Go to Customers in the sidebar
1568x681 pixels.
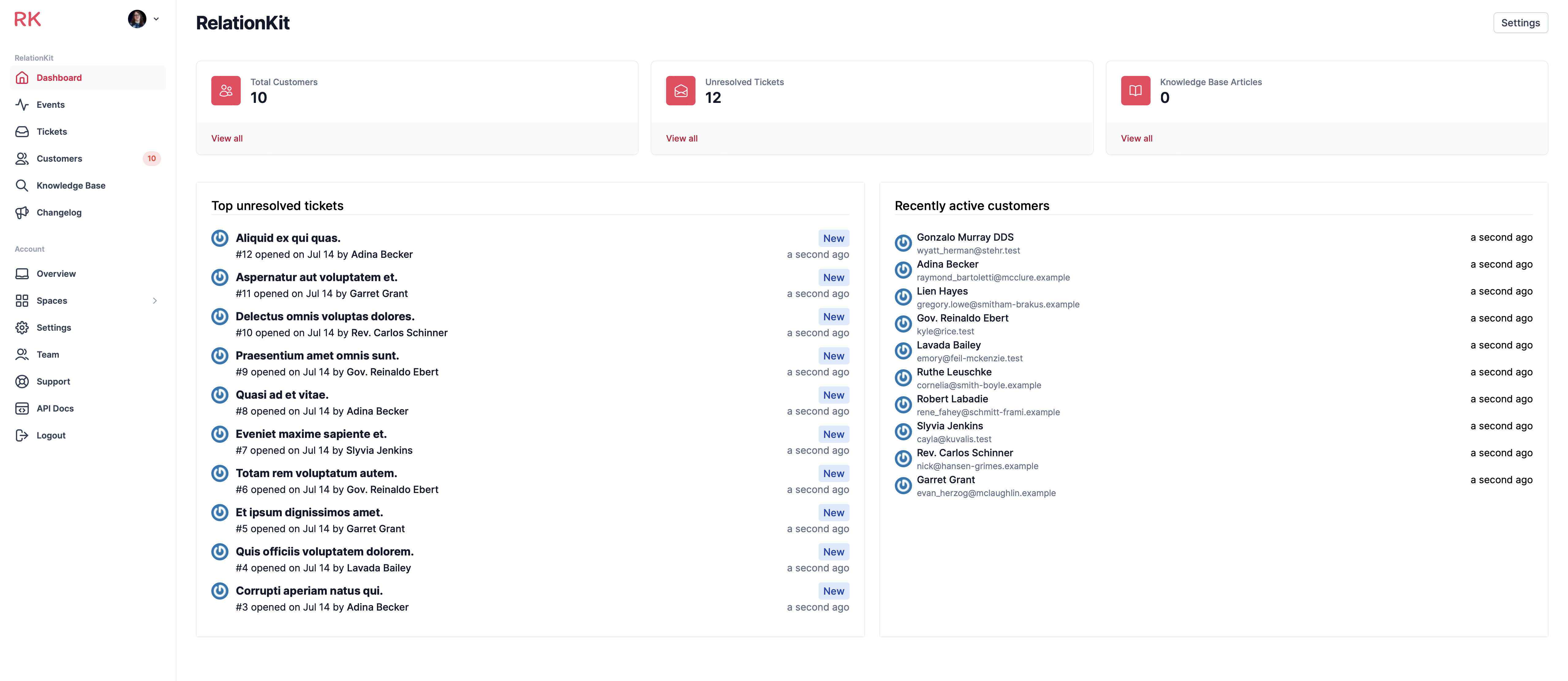(59, 158)
